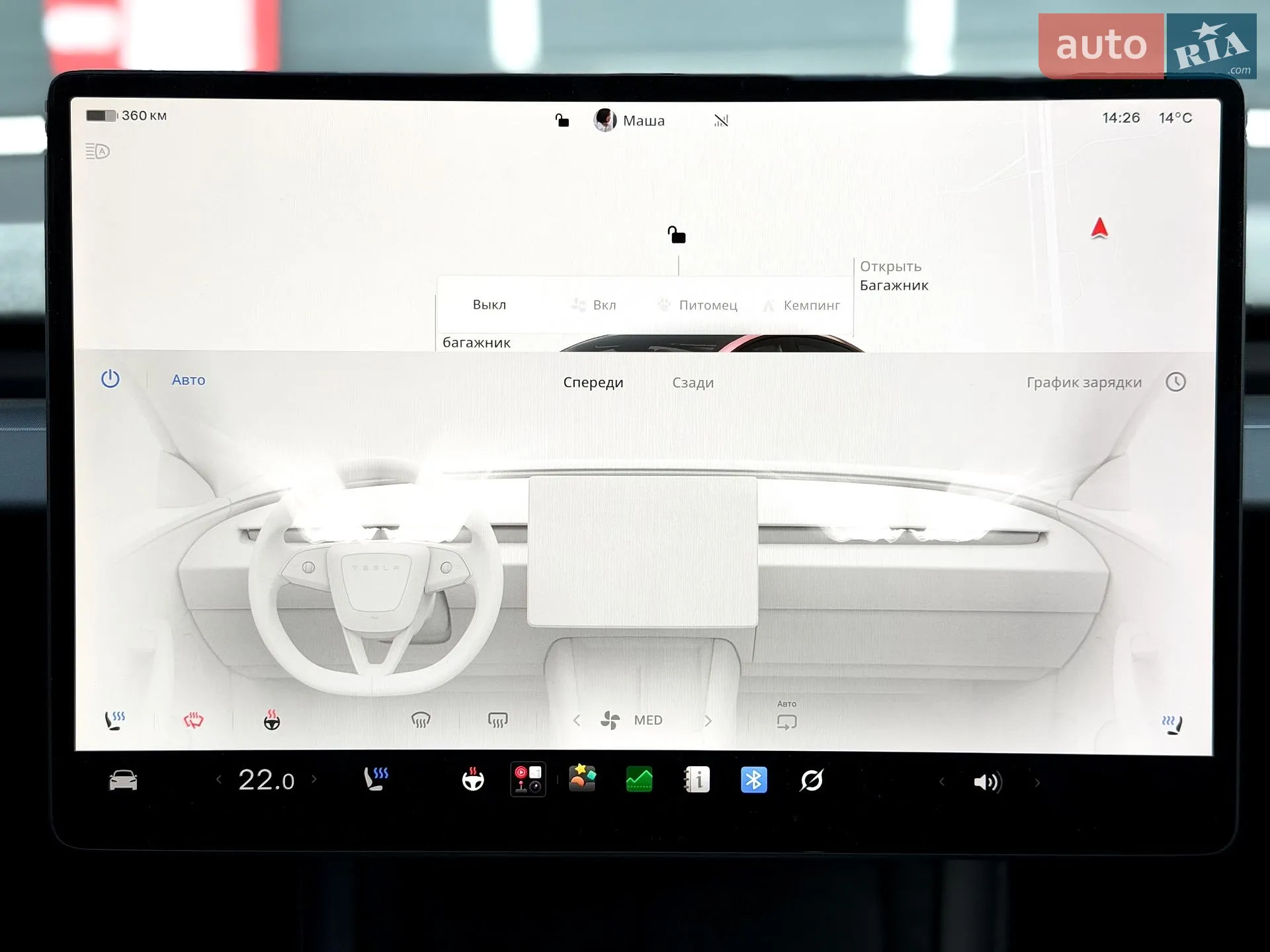Image resolution: width=1270 pixels, height=952 pixels.
Task: Tap the 22.0 temperature display
Action: [267, 780]
